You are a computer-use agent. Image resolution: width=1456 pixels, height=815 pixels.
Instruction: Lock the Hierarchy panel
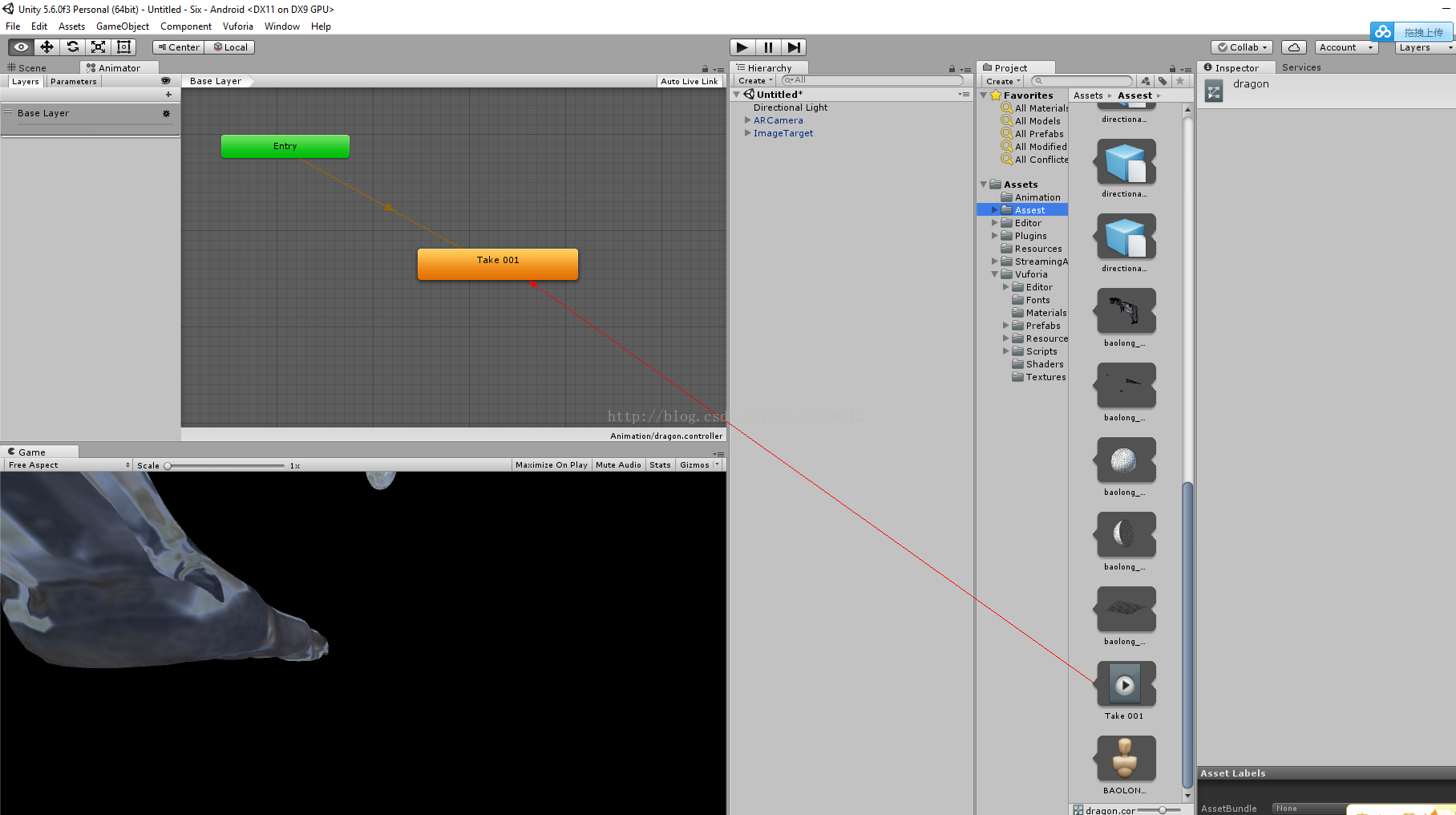tap(952, 69)
